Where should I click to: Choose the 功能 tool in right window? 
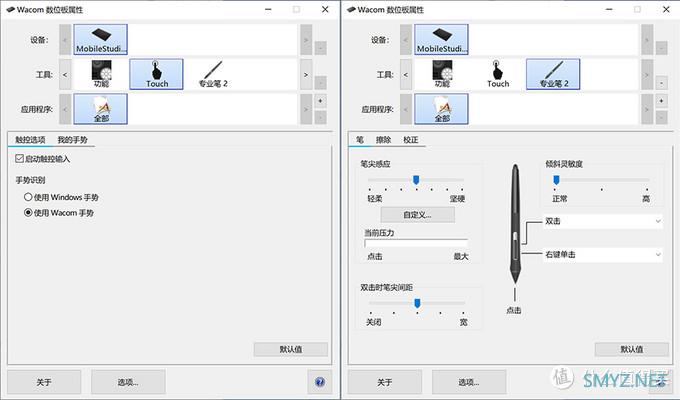click(442, 74)
